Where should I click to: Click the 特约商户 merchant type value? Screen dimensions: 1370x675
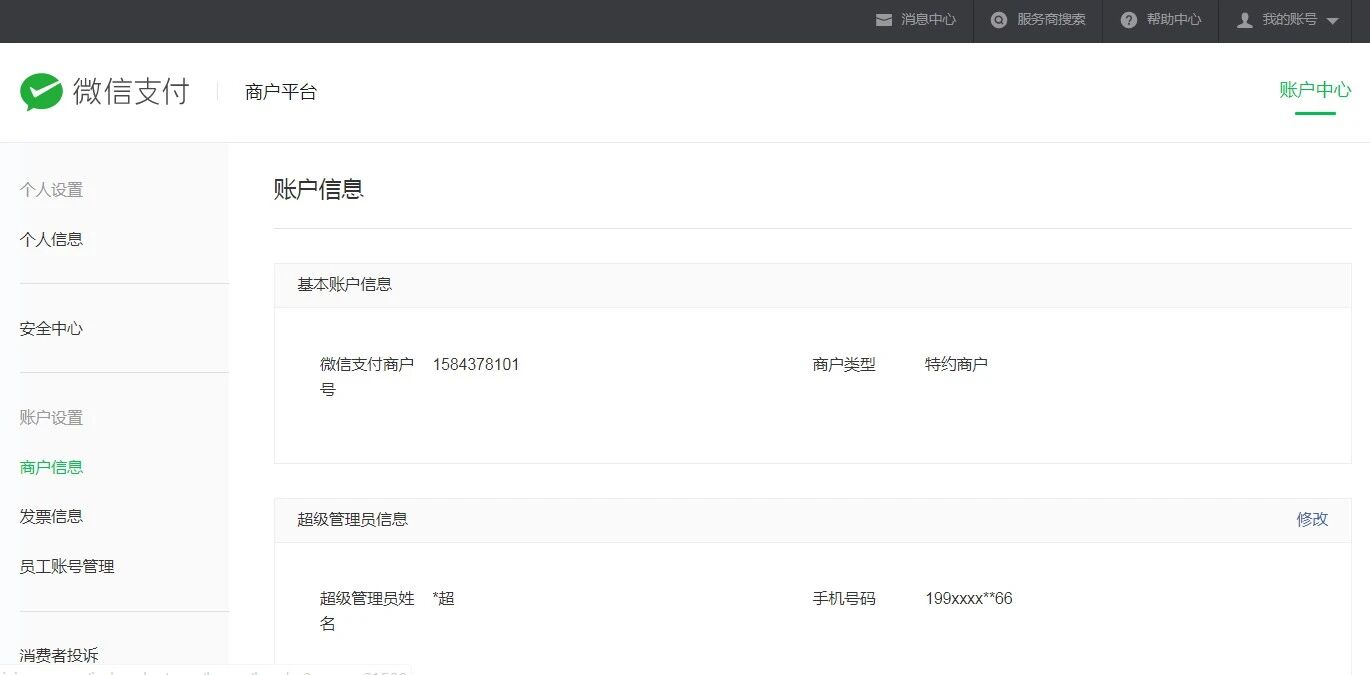click(956, 364)
